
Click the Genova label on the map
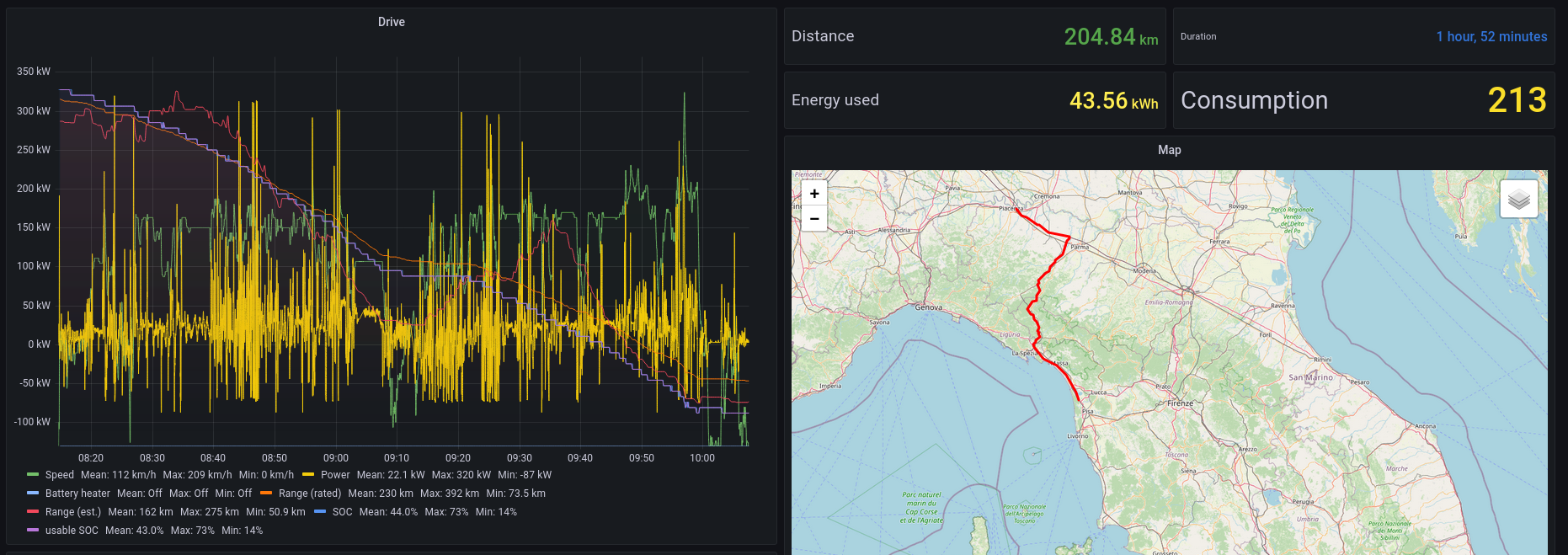929,307
